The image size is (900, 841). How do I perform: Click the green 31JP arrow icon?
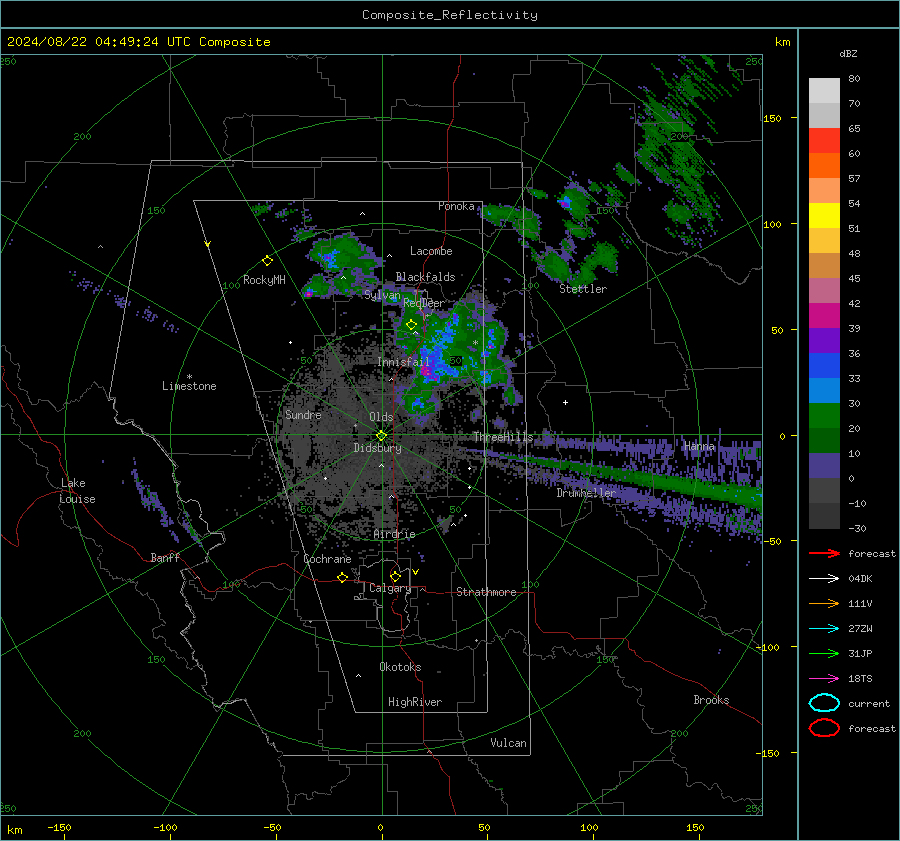click(x=824, y=653)
